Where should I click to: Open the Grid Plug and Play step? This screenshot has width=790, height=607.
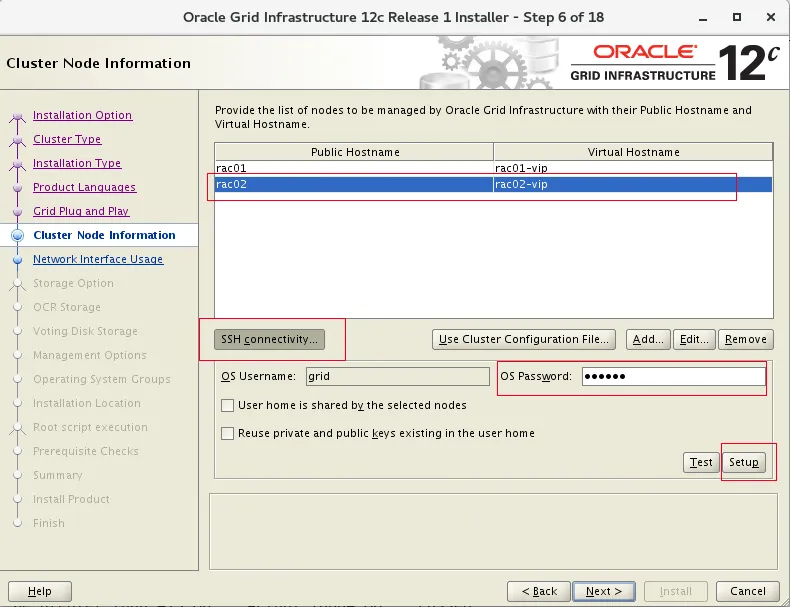(81, 211)
